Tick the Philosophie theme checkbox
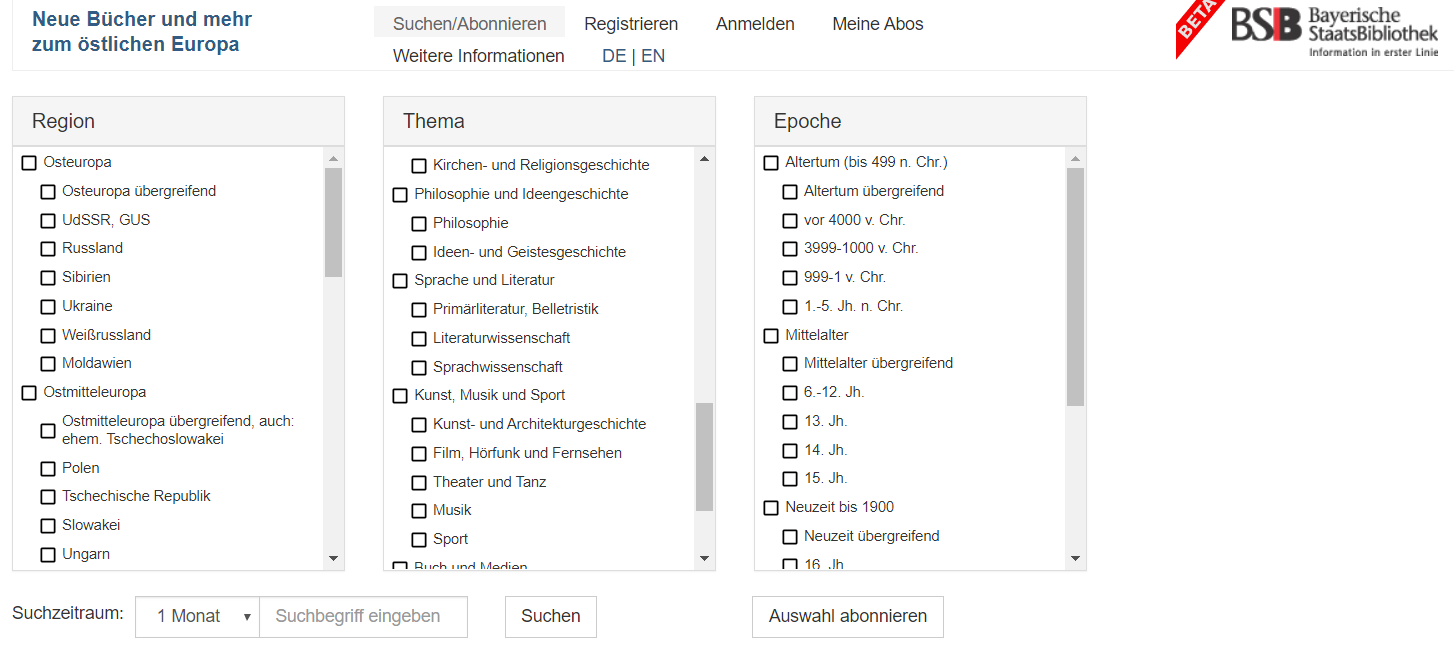 pyautogui.click(x=419, y=224)
